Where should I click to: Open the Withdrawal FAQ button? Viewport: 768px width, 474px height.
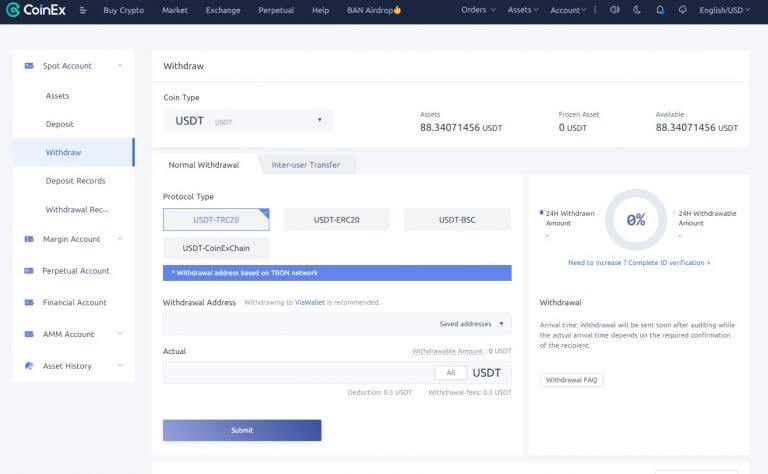pos(571,380)
